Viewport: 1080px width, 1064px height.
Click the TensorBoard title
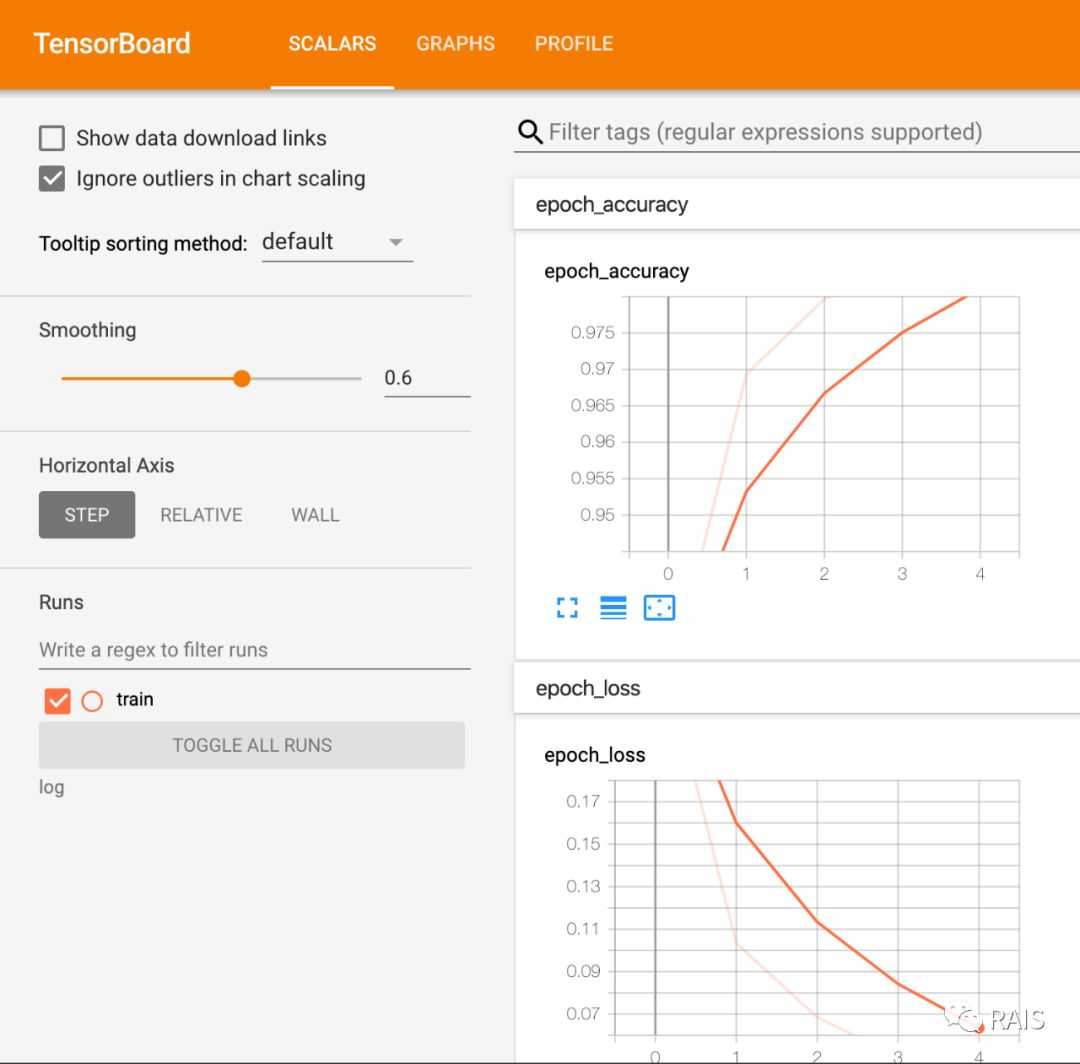[x=112, y=43]
